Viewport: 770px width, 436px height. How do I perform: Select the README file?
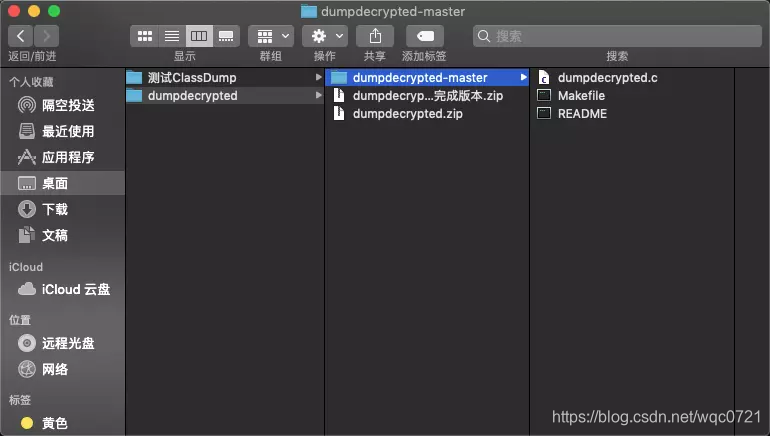[x=632, y=113]
